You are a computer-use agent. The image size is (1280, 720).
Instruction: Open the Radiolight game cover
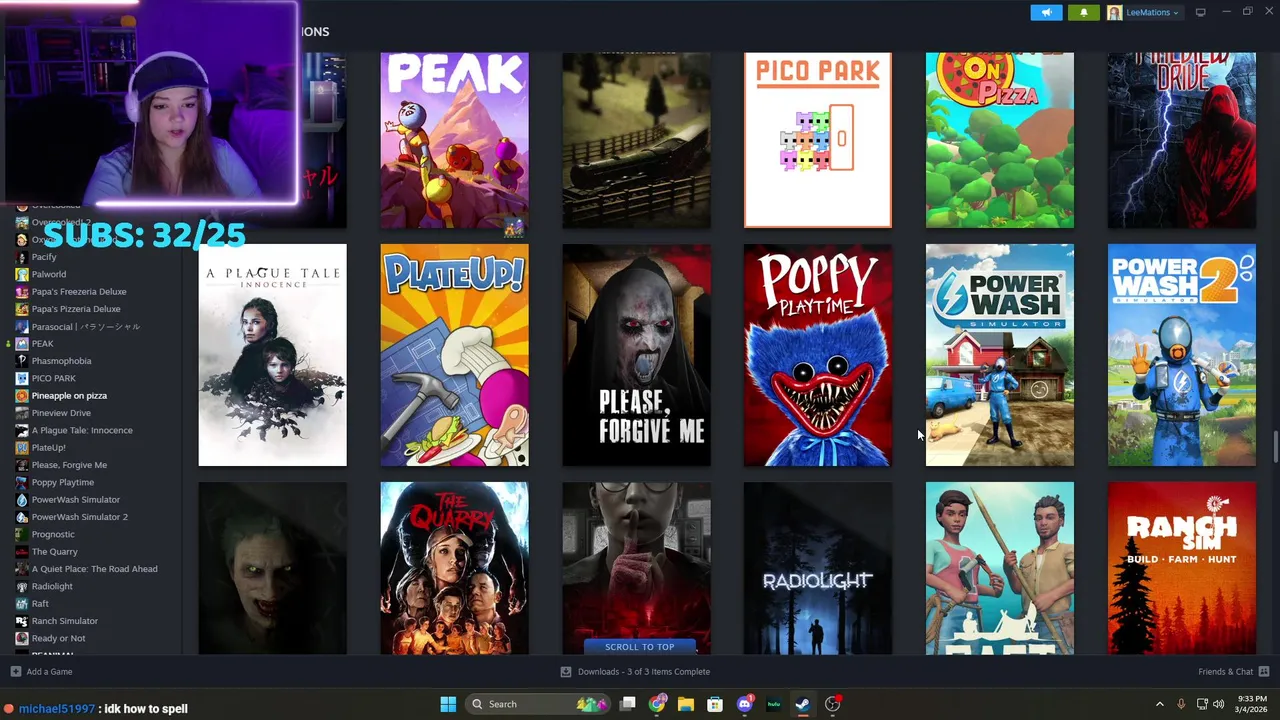(x=818, y=568)
